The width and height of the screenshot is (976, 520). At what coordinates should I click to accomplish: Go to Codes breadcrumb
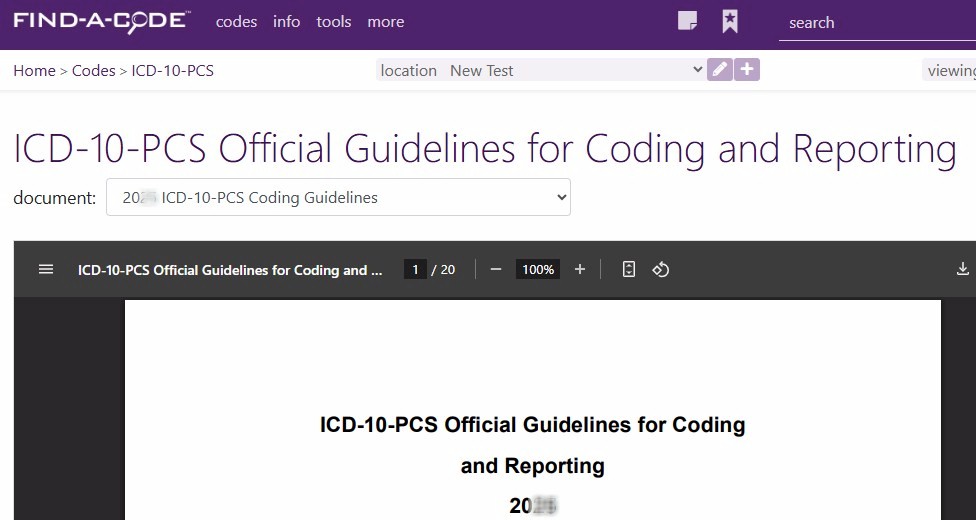93,70
